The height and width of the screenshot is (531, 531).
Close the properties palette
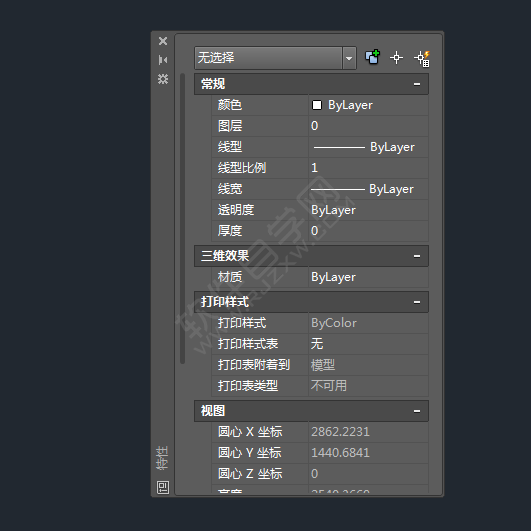[163, 41]
